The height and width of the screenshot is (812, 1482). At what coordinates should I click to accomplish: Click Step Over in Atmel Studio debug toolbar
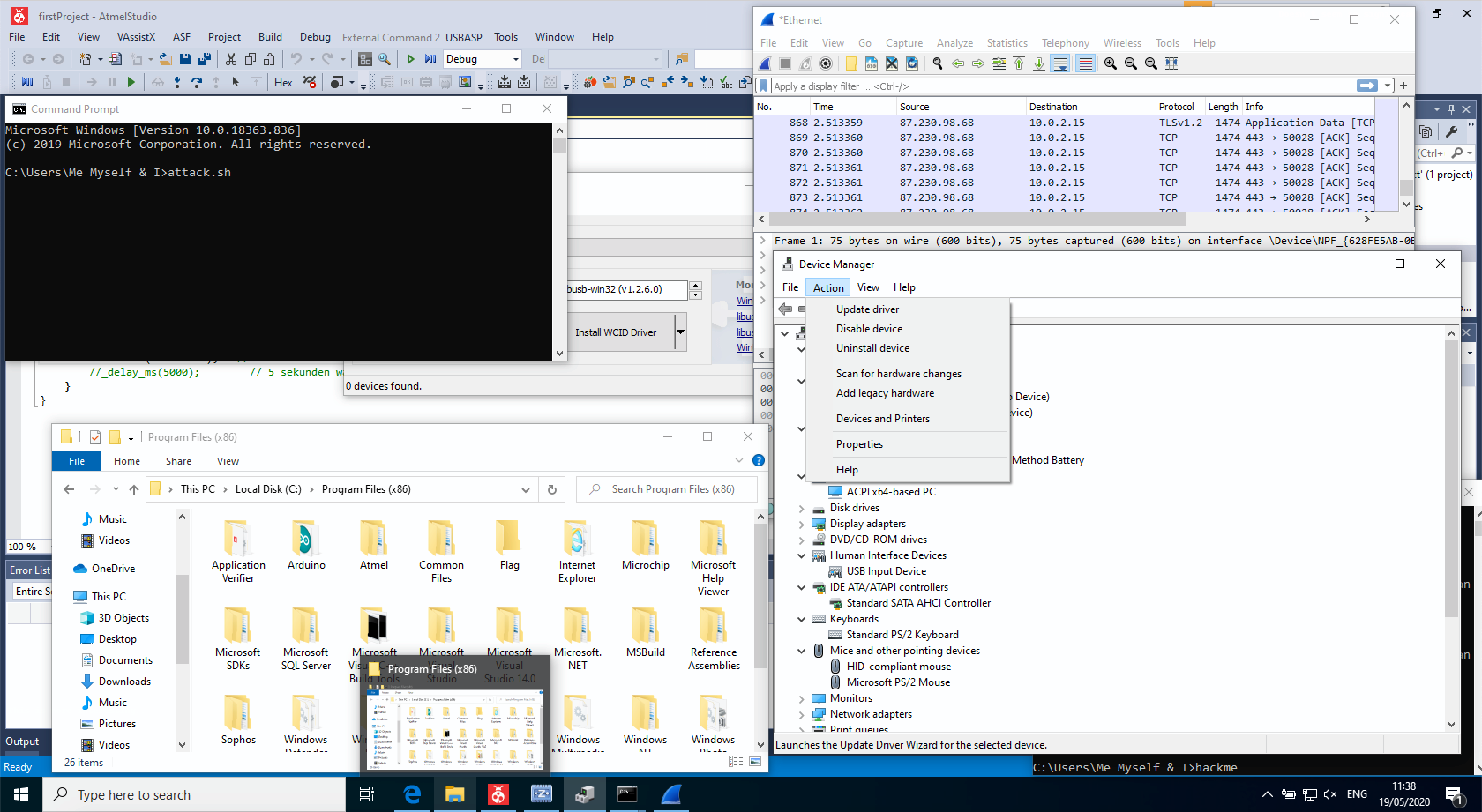click(x=197, y=82)
